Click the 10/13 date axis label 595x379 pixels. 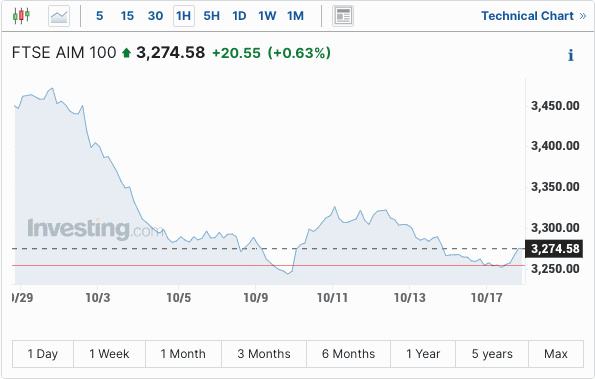(409, 298)
